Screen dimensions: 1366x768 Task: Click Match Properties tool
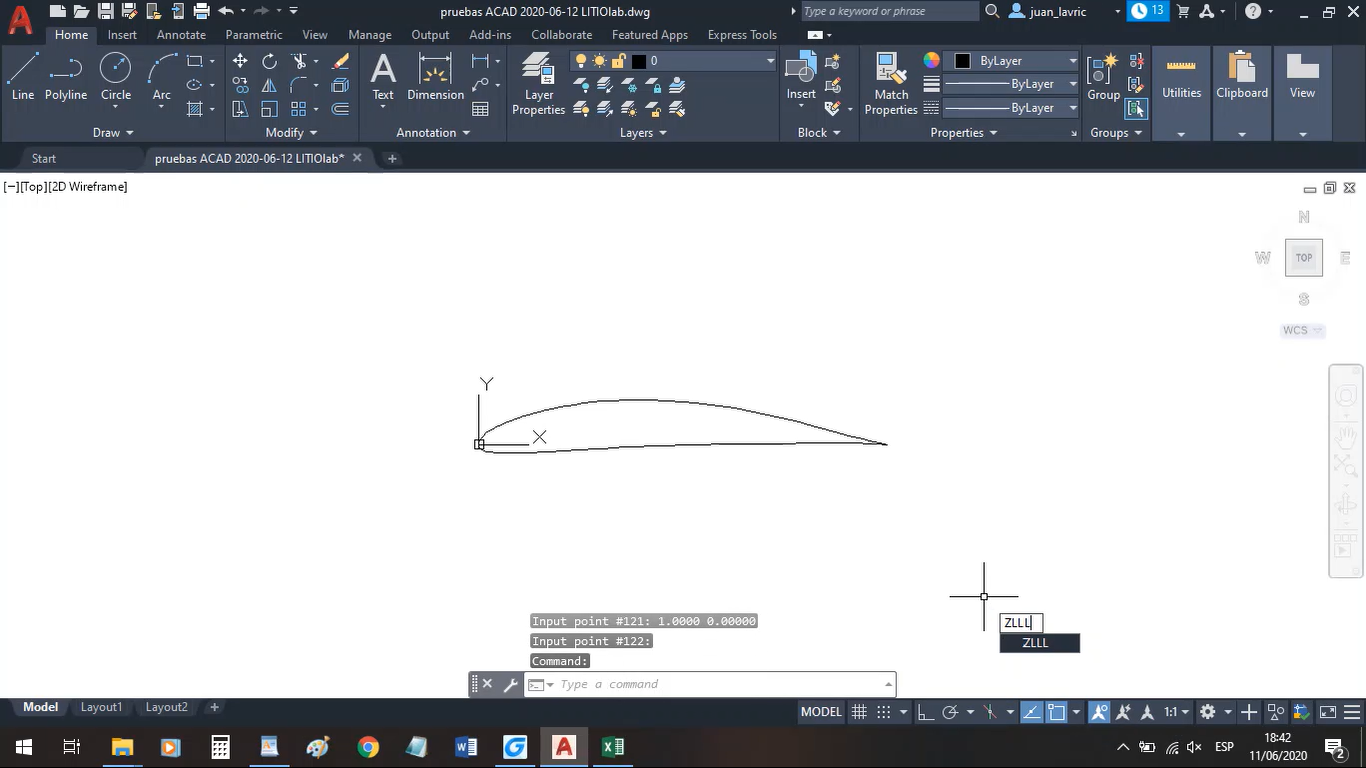(x=891, y=84)
